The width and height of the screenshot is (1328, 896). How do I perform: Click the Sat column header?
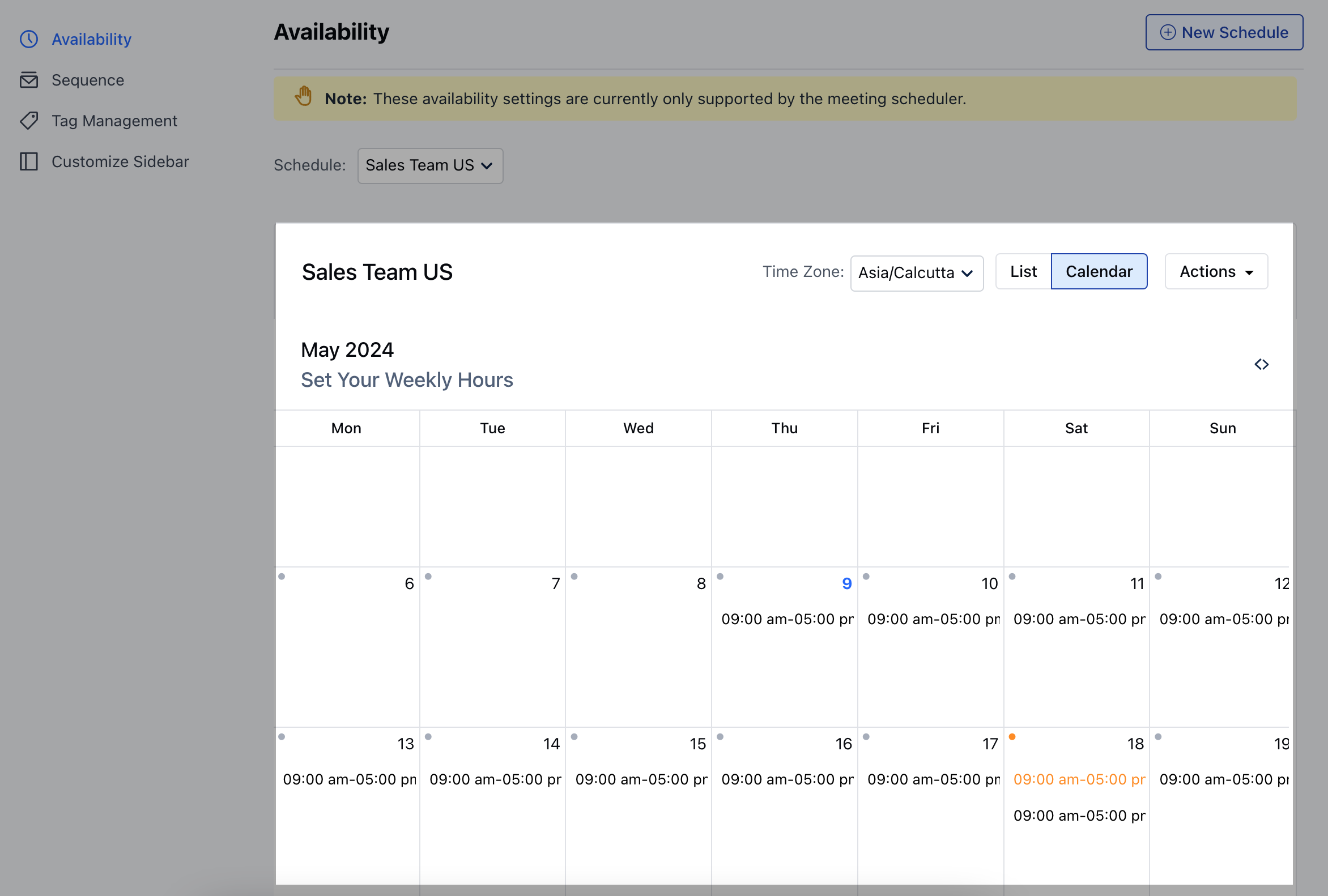click(x=1076, y=428)
